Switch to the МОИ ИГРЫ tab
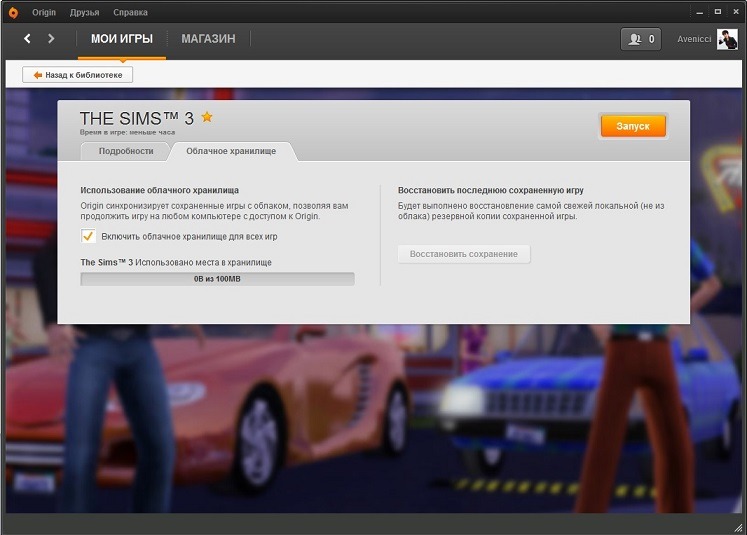 [x=122, y=39]
